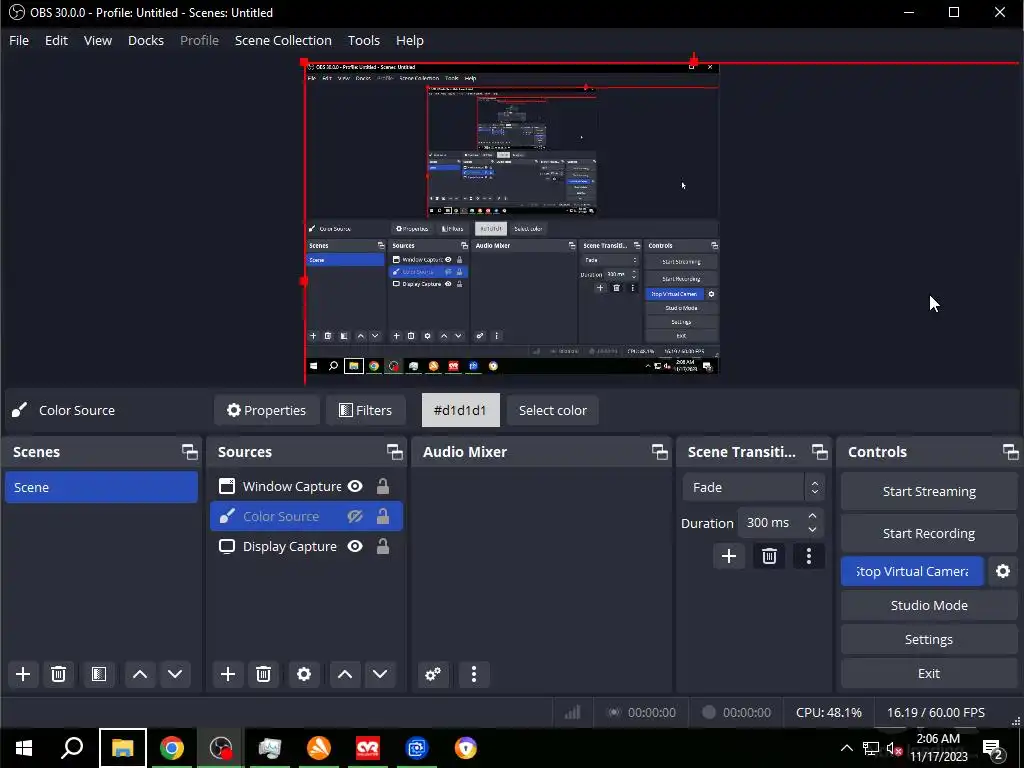Move source up arrow in Sources panel
The image size is (1024, 768).
click(345, 674)
